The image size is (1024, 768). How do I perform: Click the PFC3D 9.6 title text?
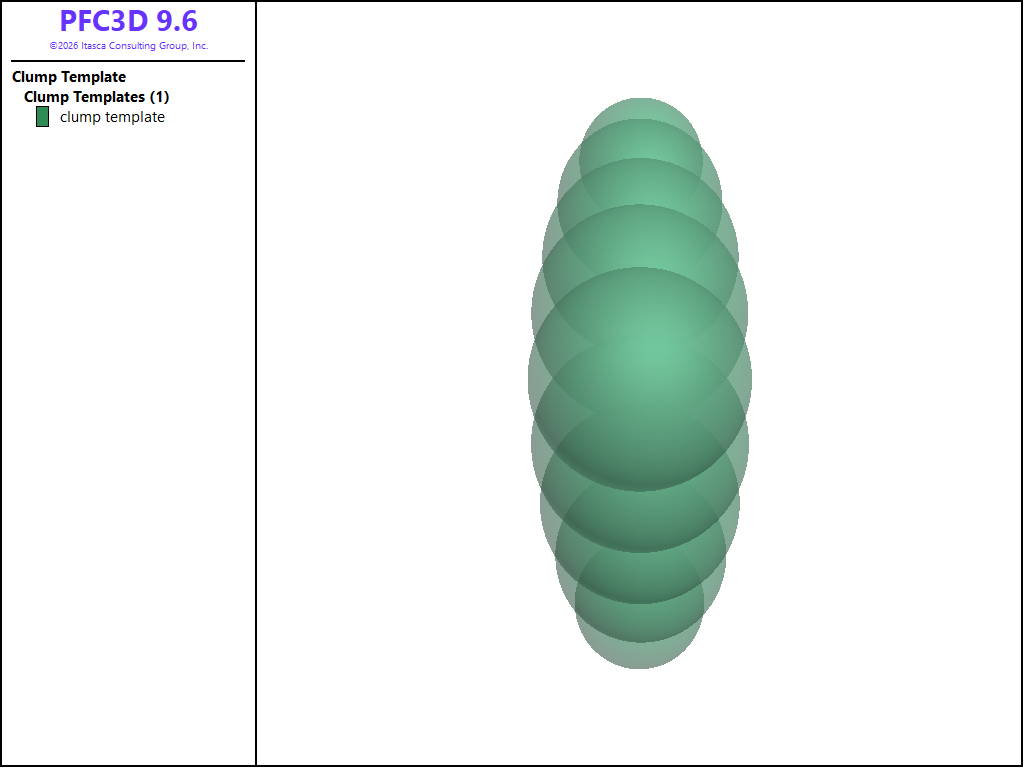(128, 21)
